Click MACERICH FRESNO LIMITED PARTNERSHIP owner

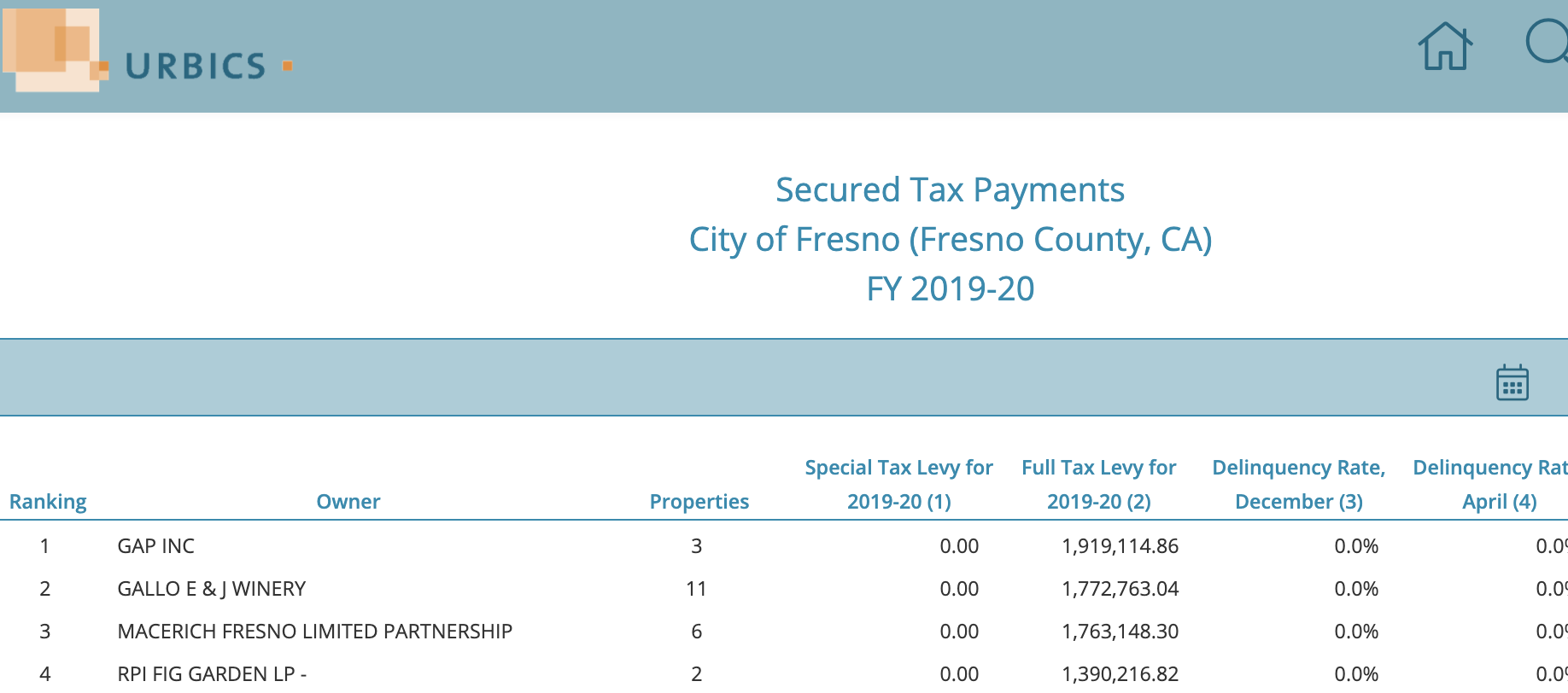(x=314, y=632)
